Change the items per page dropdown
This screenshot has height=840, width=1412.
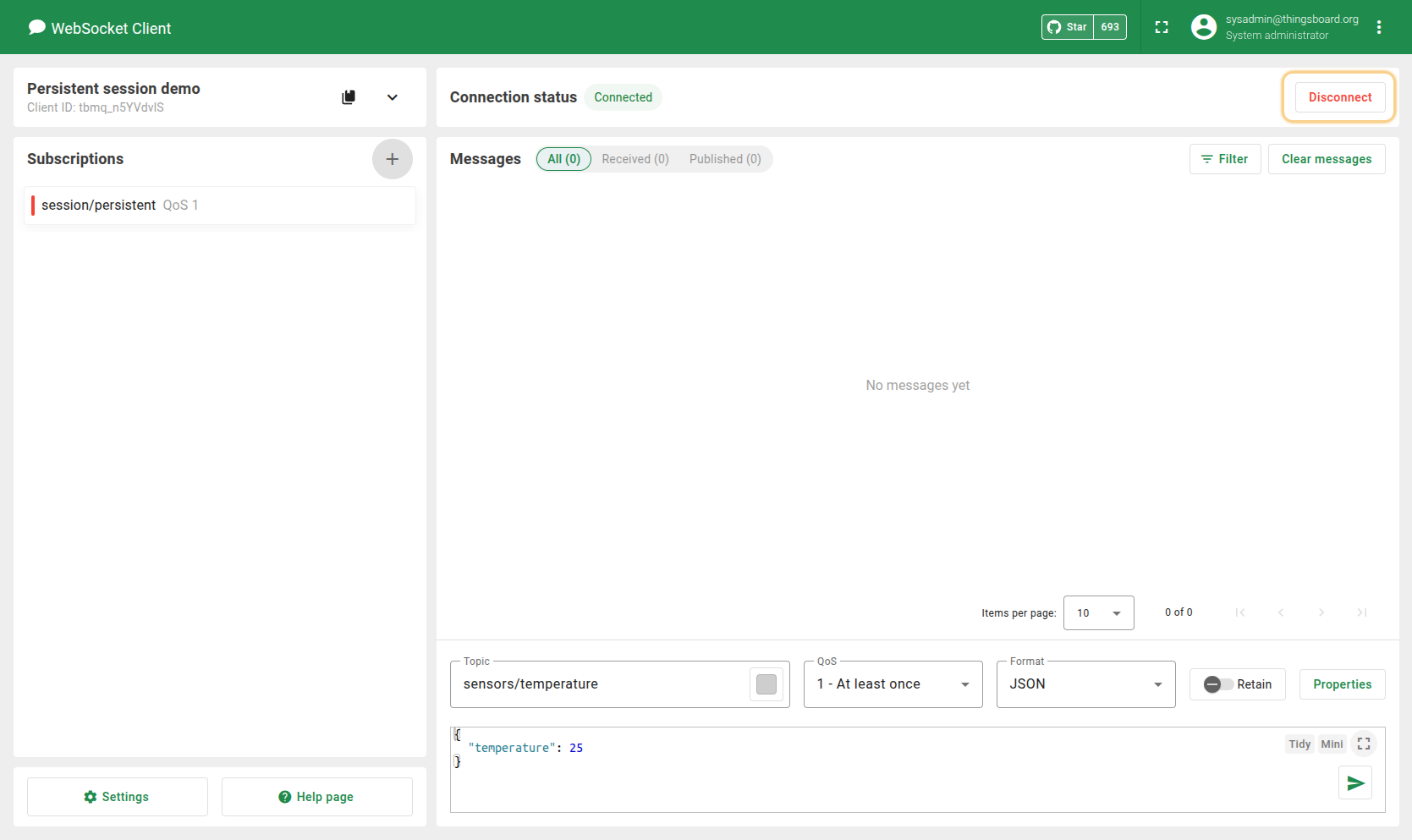(x=1098, y=613)
